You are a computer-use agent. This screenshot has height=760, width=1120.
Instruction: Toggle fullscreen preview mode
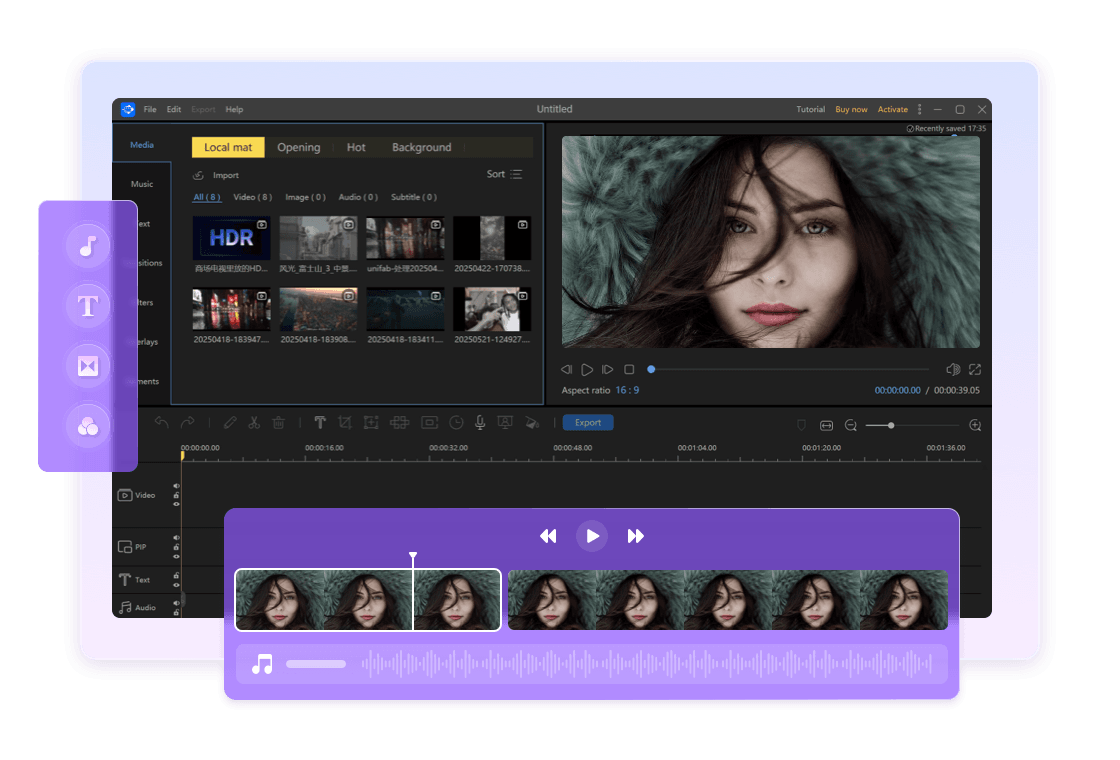[974, 369]
